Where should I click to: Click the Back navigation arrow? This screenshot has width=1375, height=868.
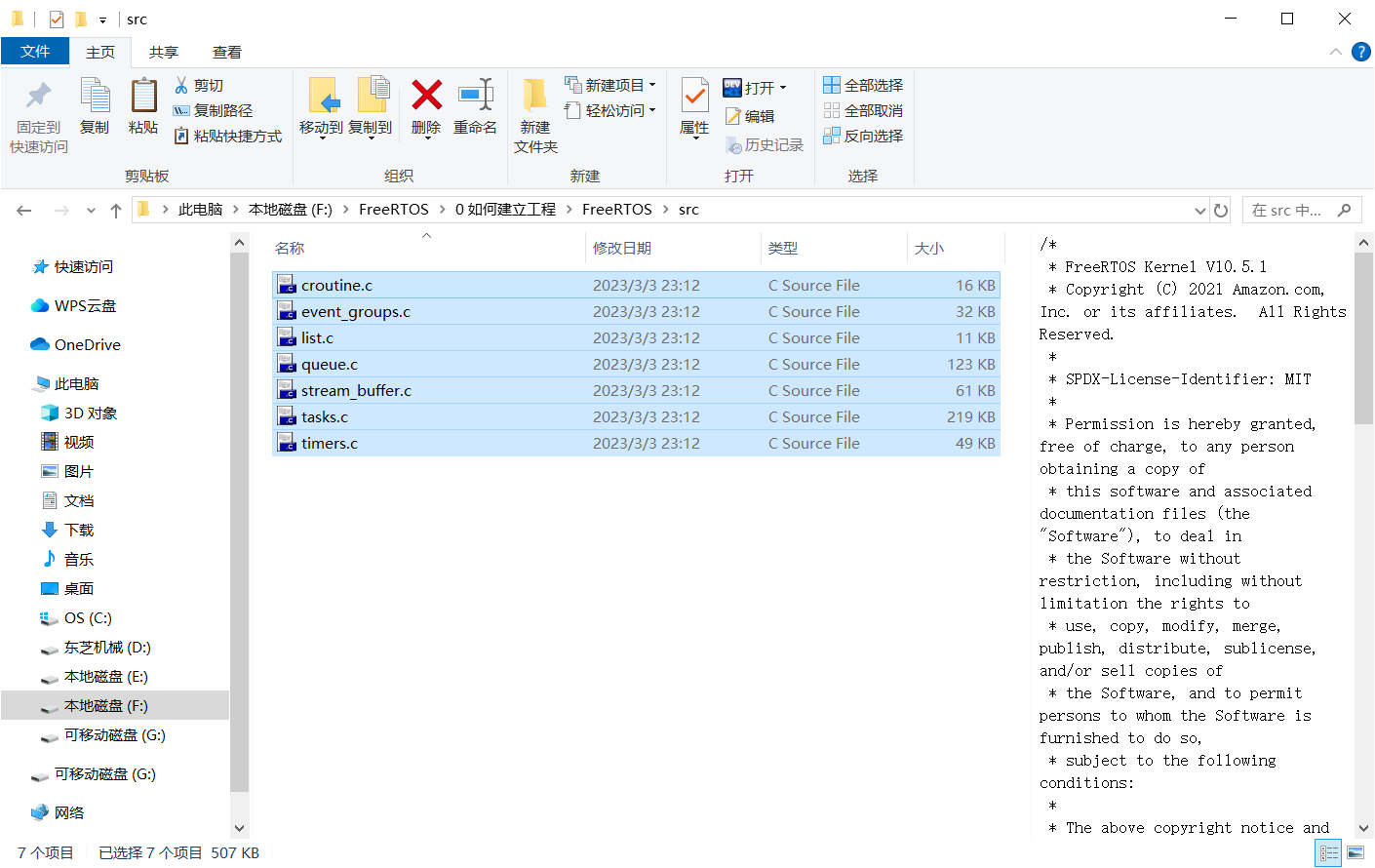click(24, 211)
